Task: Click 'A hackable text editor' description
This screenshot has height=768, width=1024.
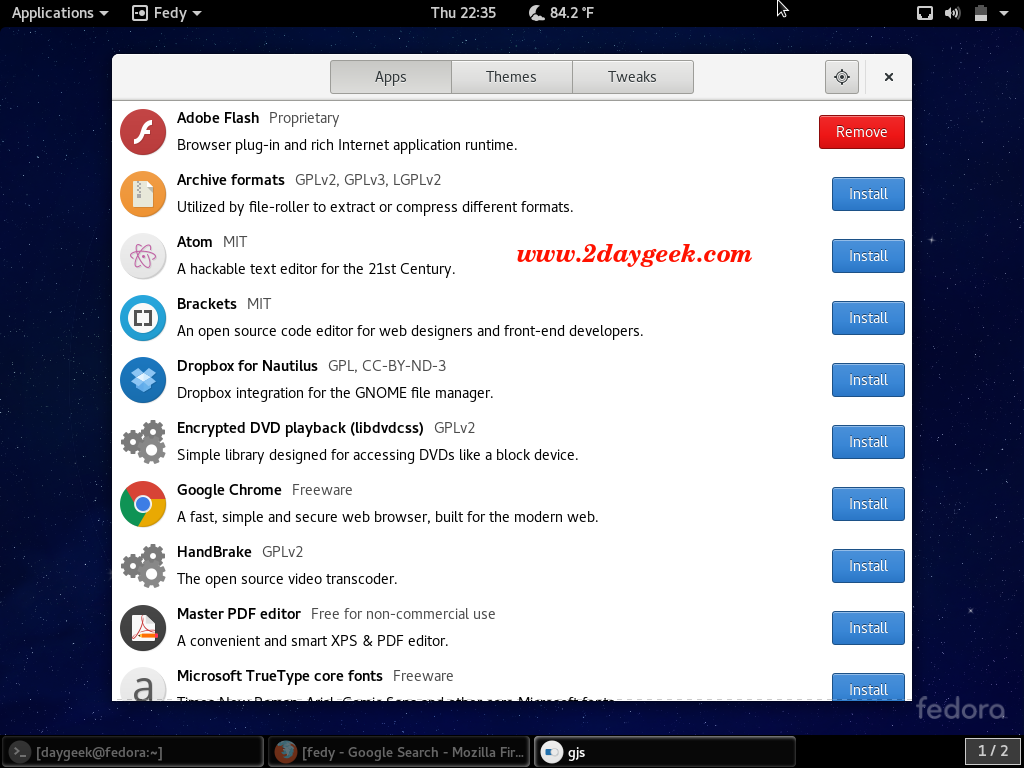Action: (316, 269)
